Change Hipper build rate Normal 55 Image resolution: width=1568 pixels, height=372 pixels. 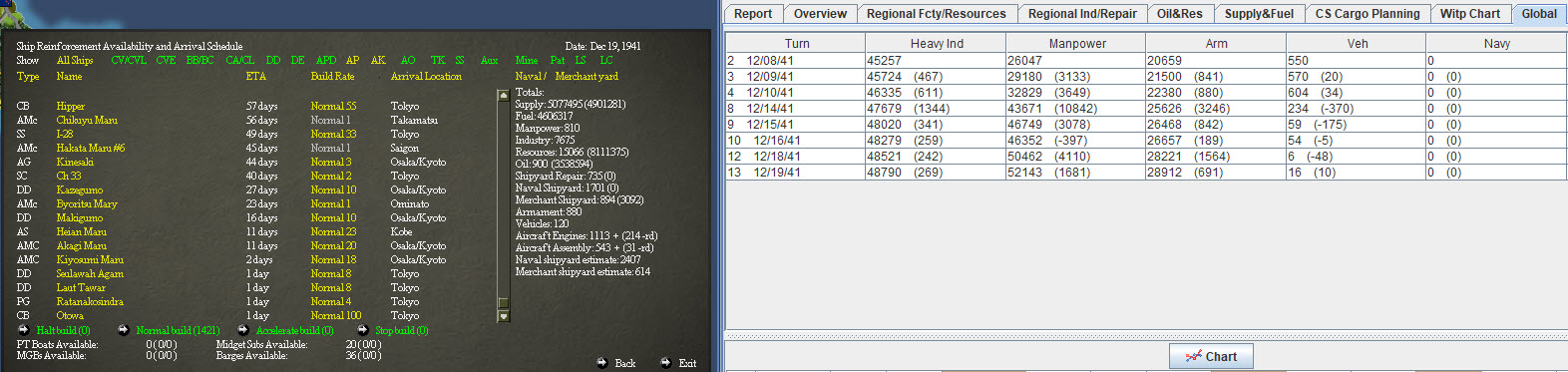coord(333,106)
